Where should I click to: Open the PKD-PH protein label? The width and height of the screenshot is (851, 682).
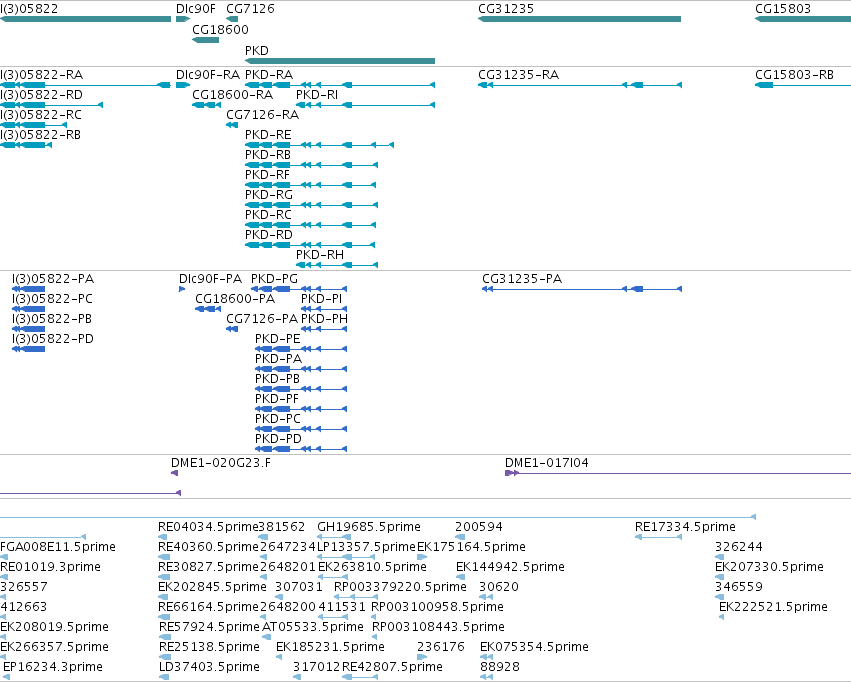pos(325,318)
